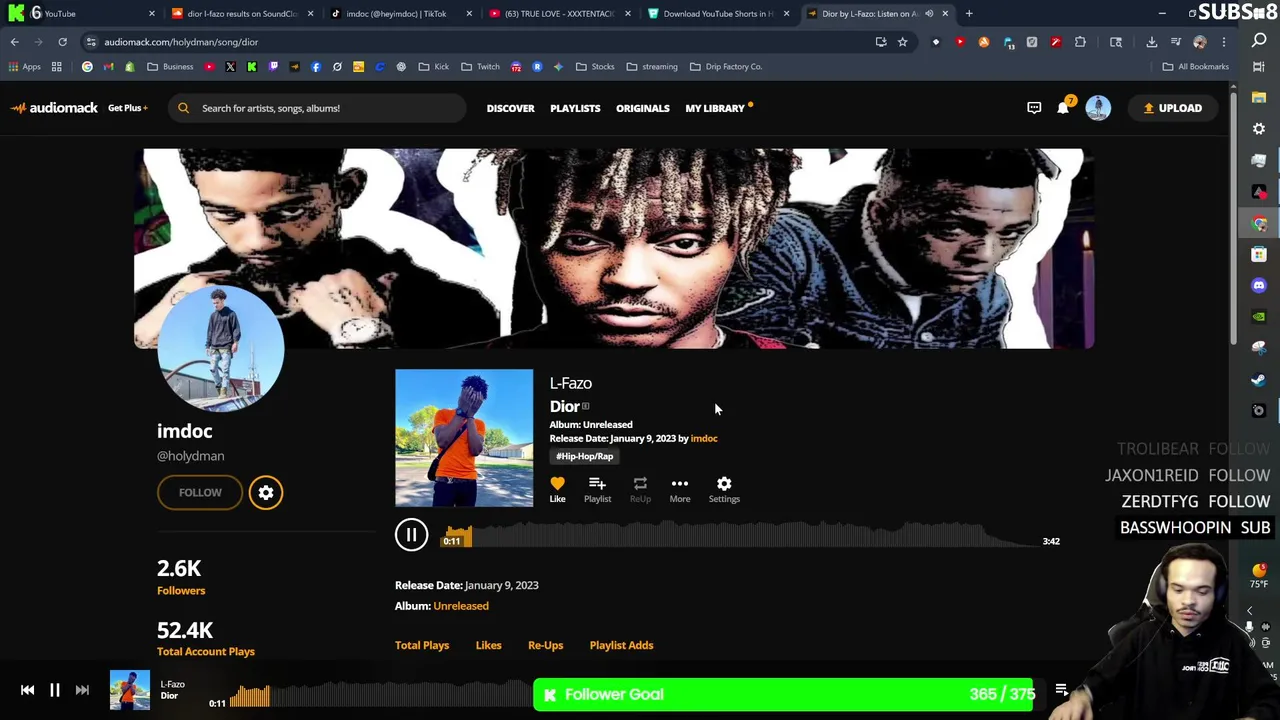Pause the song with the main pause button

[x=411, y=535]
